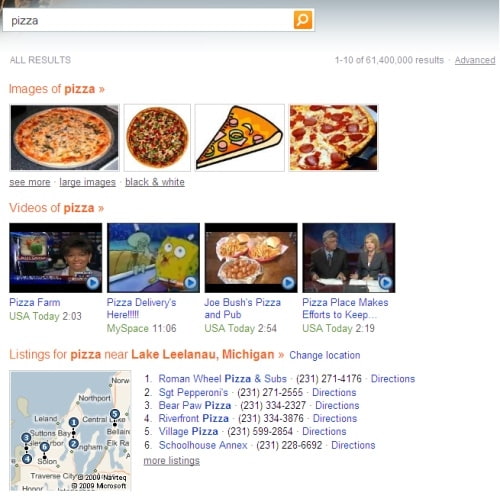The height and width of the screenshot is (499, 500).
Task: Select map marker number 3
Action: pos(26,437)
